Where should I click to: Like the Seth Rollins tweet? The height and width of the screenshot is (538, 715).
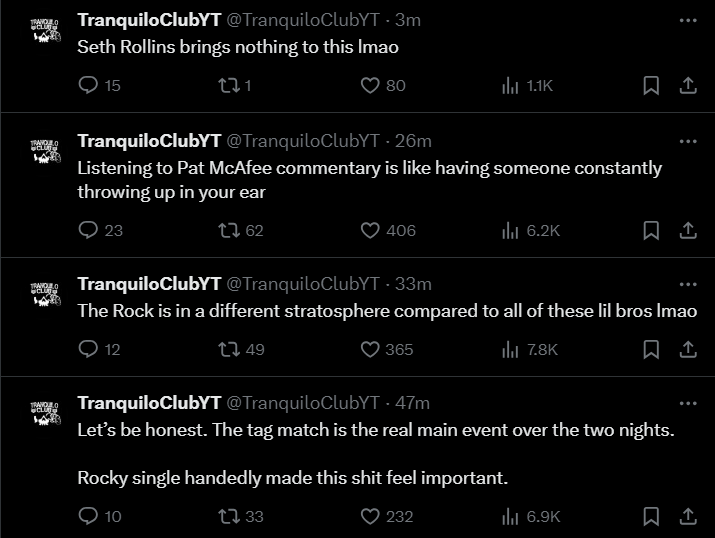click(370, 86)
